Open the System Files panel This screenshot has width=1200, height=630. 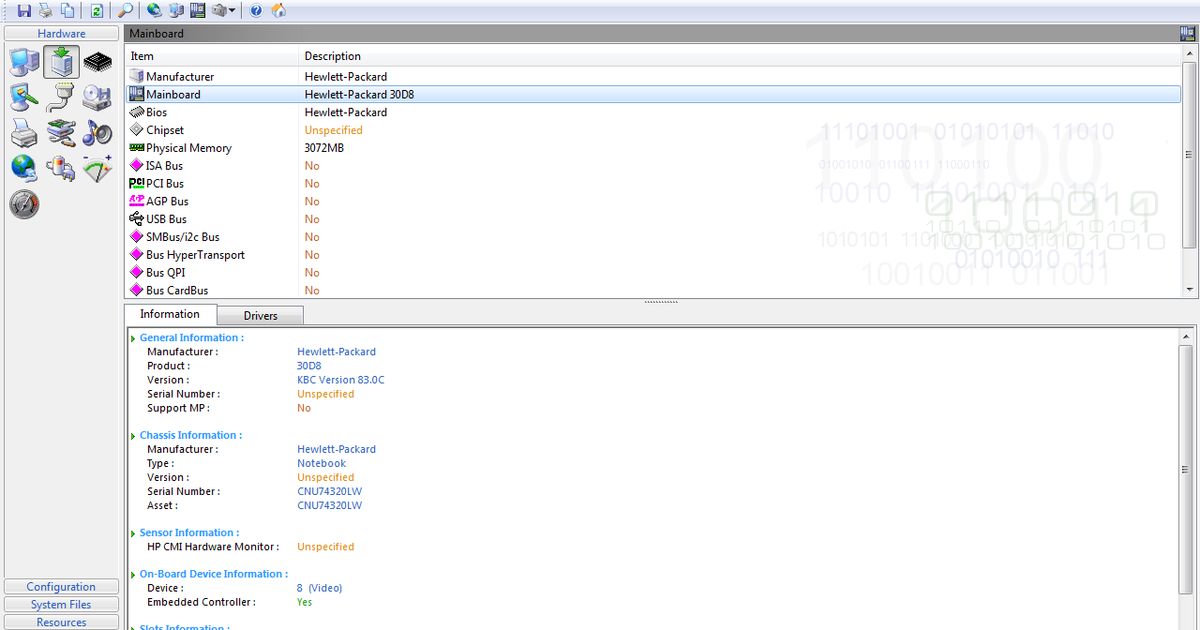(61, 604)
